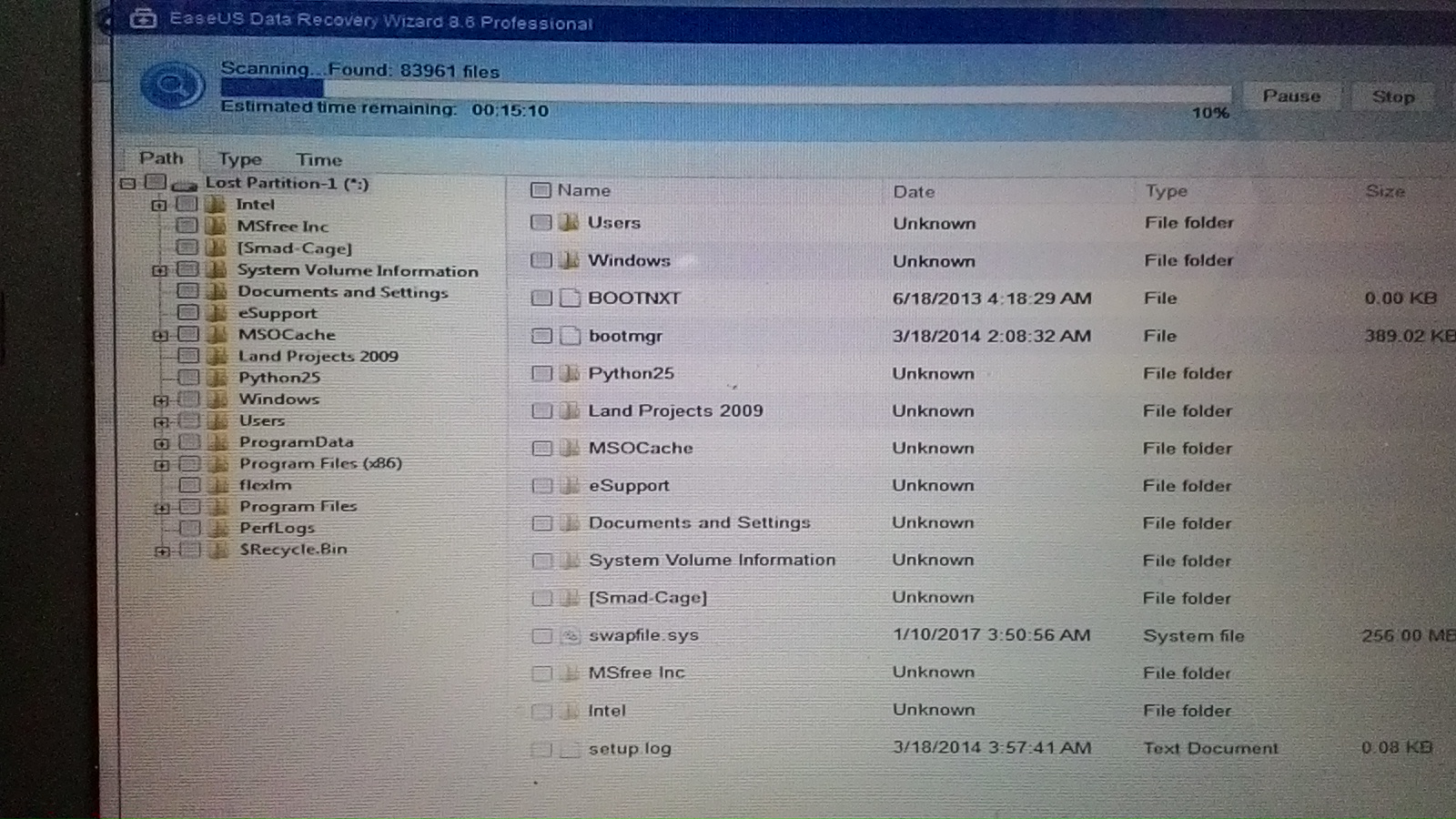This screenshot has width=1456, height=819.
Task: Expand the Users tree node
Action: tap(161, 421)
